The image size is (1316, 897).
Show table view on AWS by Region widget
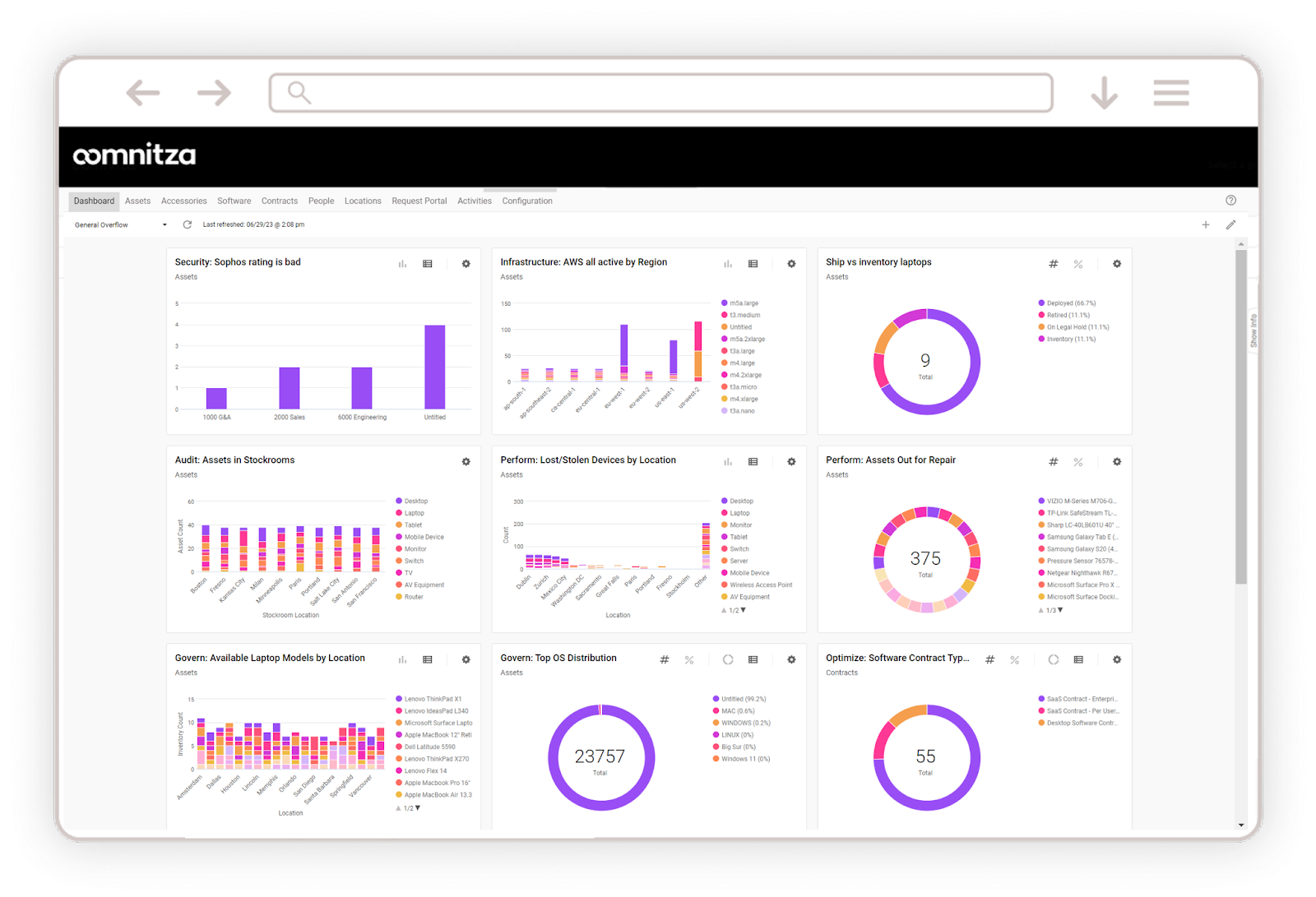pos(753,264)
